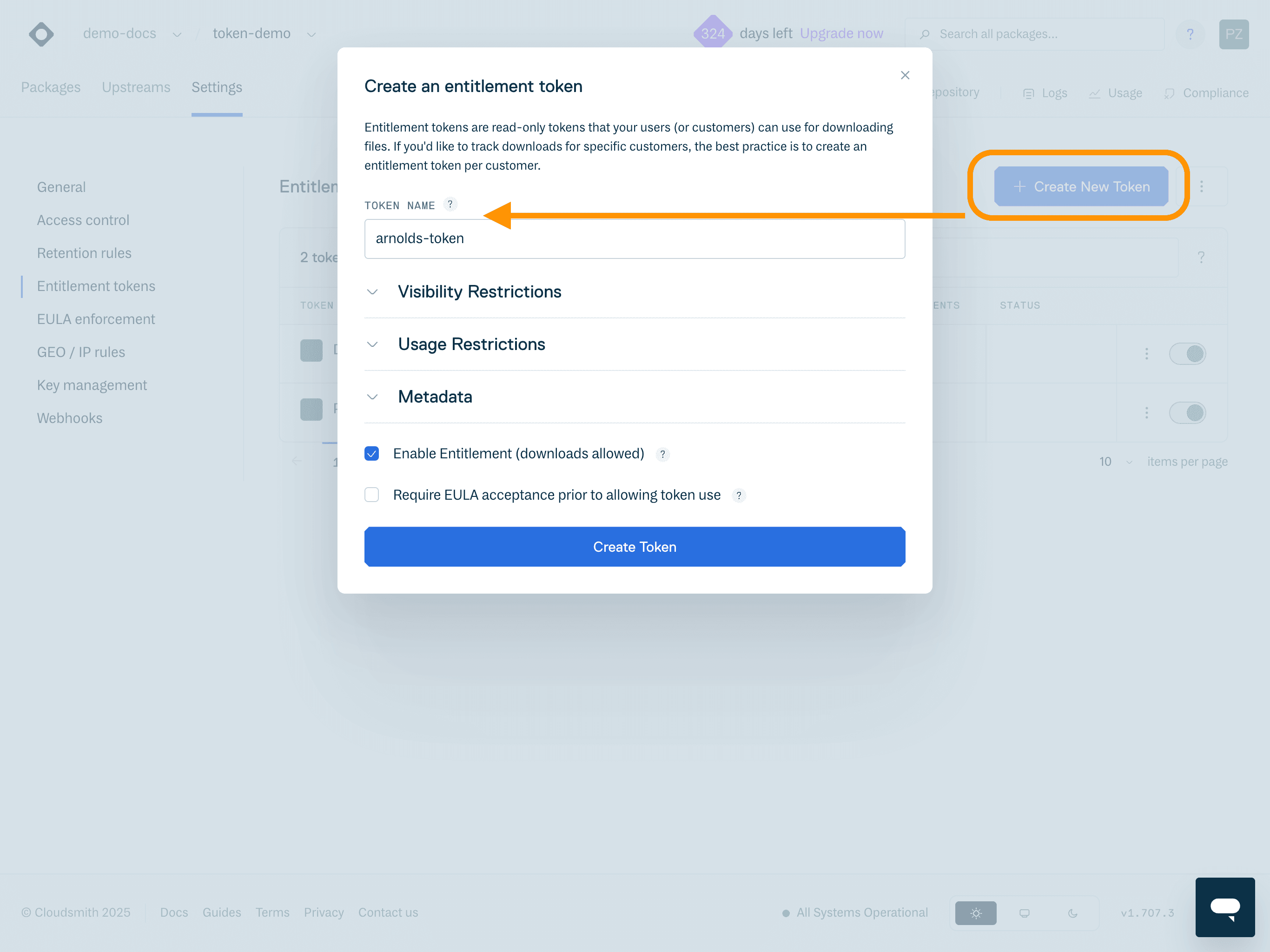
Task: Follow the Upgrade now link
Action: pos(842,33)
